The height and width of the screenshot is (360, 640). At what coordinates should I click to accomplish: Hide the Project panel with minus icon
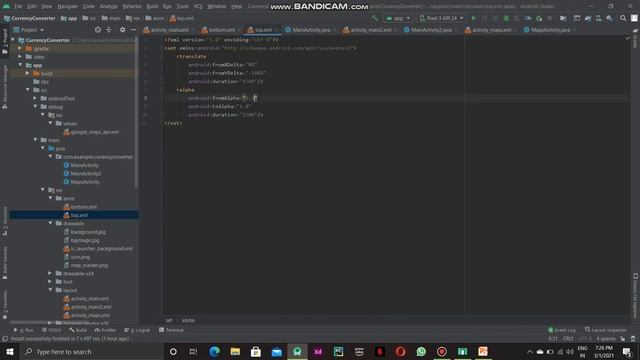click(x=133, y=30)
